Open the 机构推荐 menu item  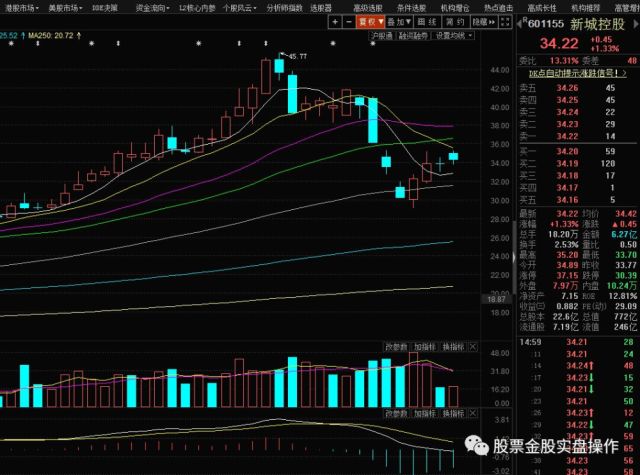click(x=586, y=8)
